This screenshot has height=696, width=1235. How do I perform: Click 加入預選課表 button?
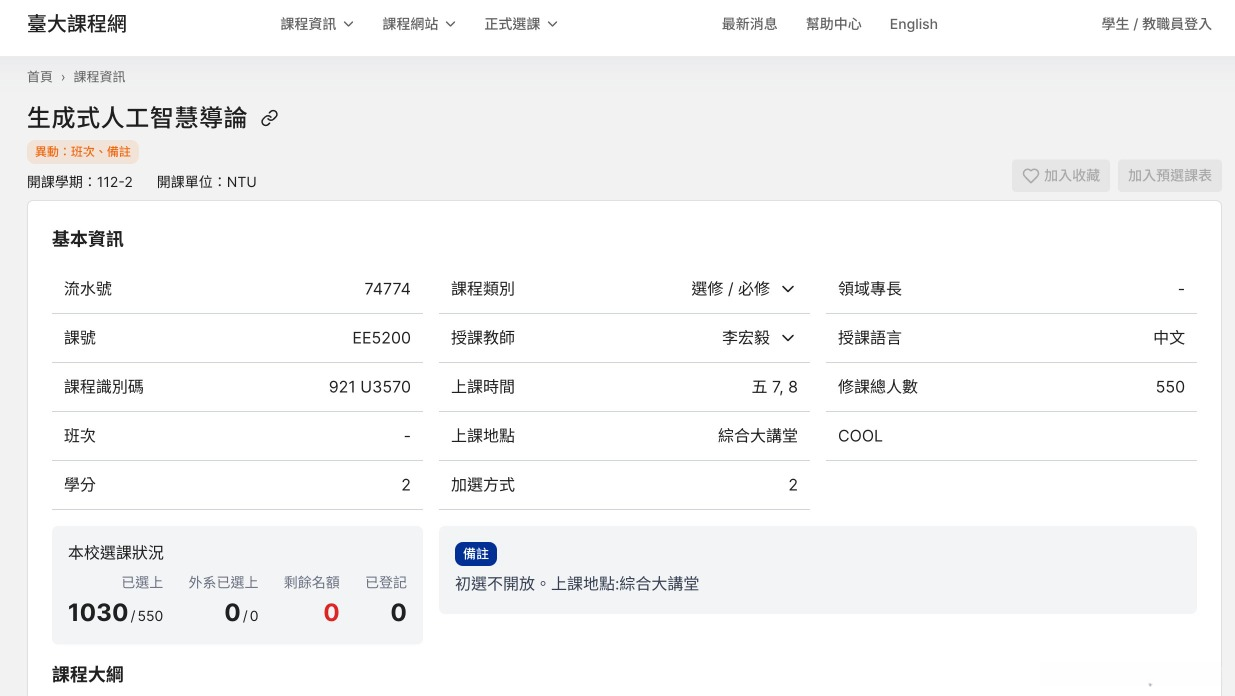tap(1170, 175)
